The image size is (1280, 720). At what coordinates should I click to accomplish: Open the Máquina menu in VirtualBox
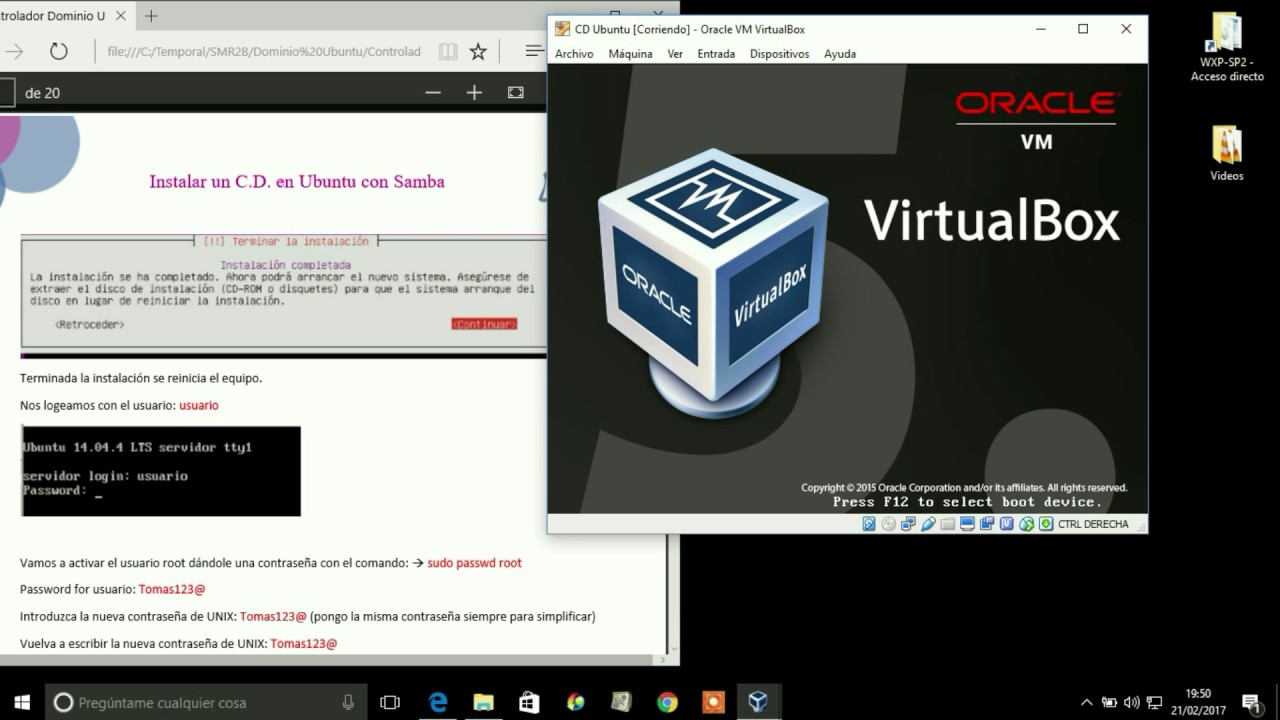click(630, 54)
